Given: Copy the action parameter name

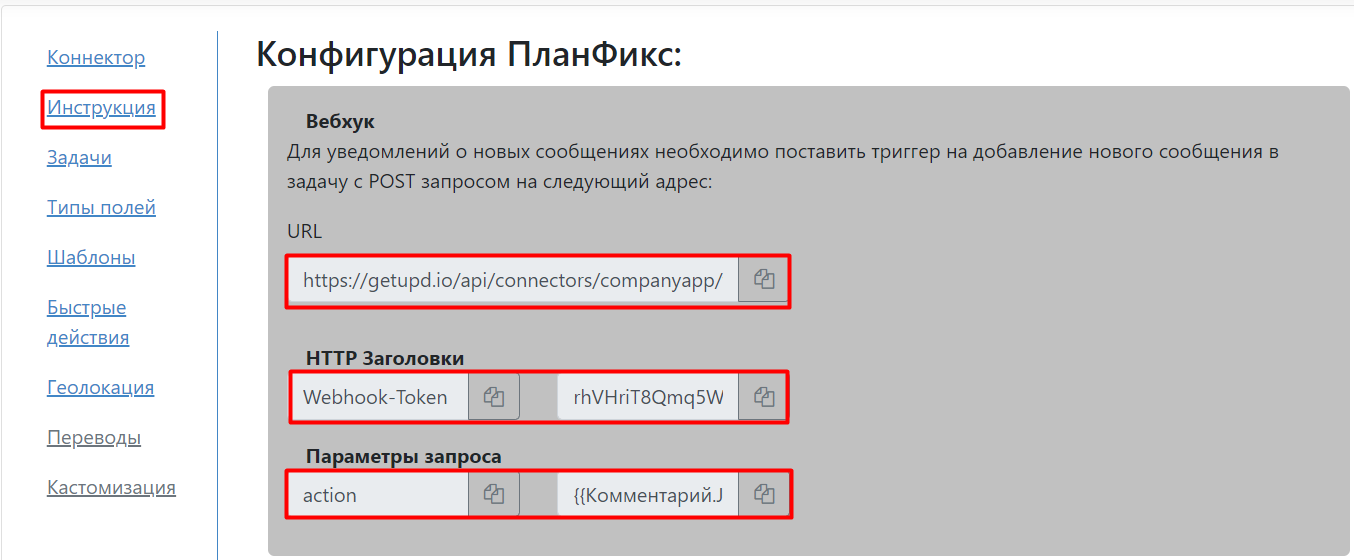Looking at the screenshot, I should pyautogui.click(x=494, y=494).
